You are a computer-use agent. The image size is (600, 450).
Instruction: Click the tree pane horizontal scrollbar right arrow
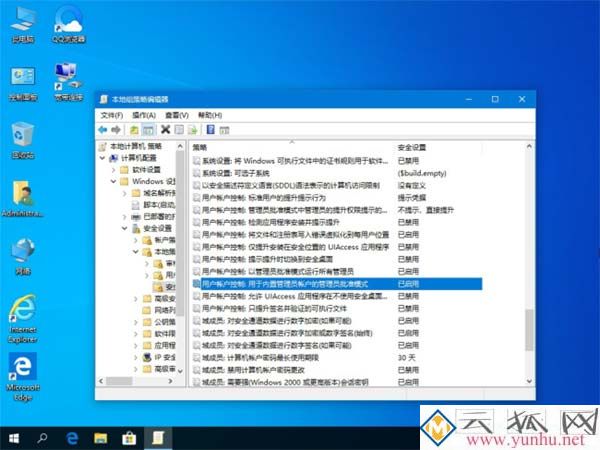pyautogui.click(x=170, y=381)
